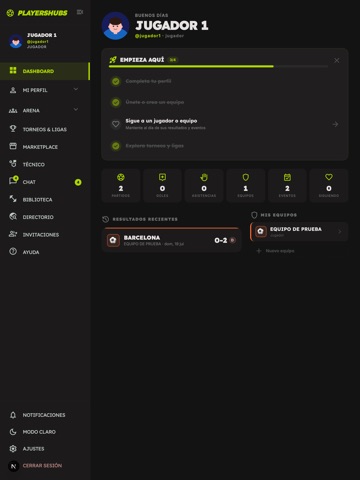
Task: Open the Invitaciones menu item
Action: click(x=45, y=235)
